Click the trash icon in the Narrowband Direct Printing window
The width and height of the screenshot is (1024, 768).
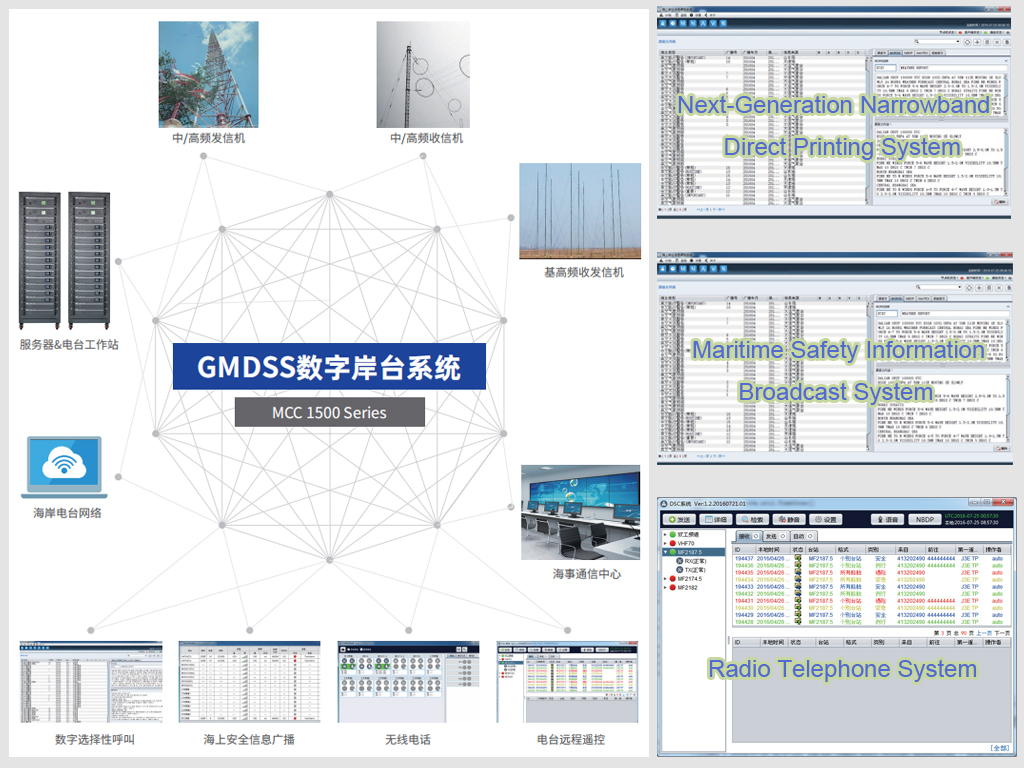point(987,42)
